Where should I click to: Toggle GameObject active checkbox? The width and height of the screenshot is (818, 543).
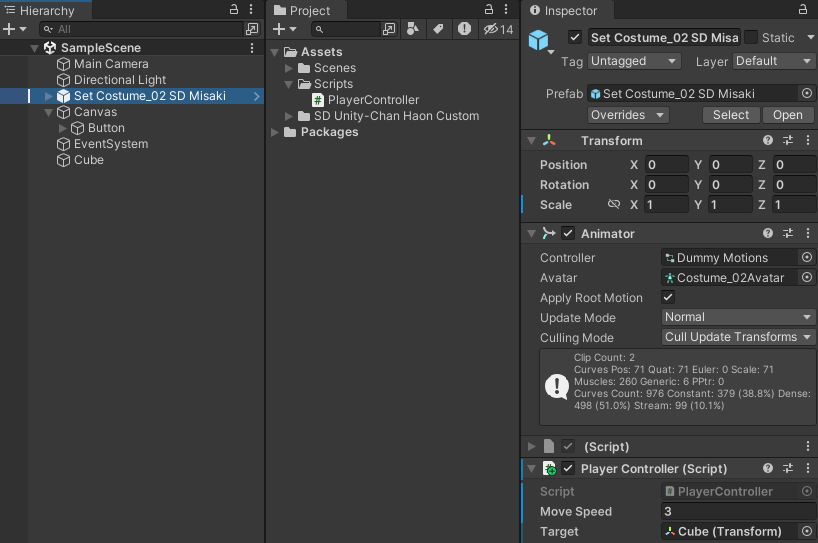pyautogui.click(x=575, y=38)
